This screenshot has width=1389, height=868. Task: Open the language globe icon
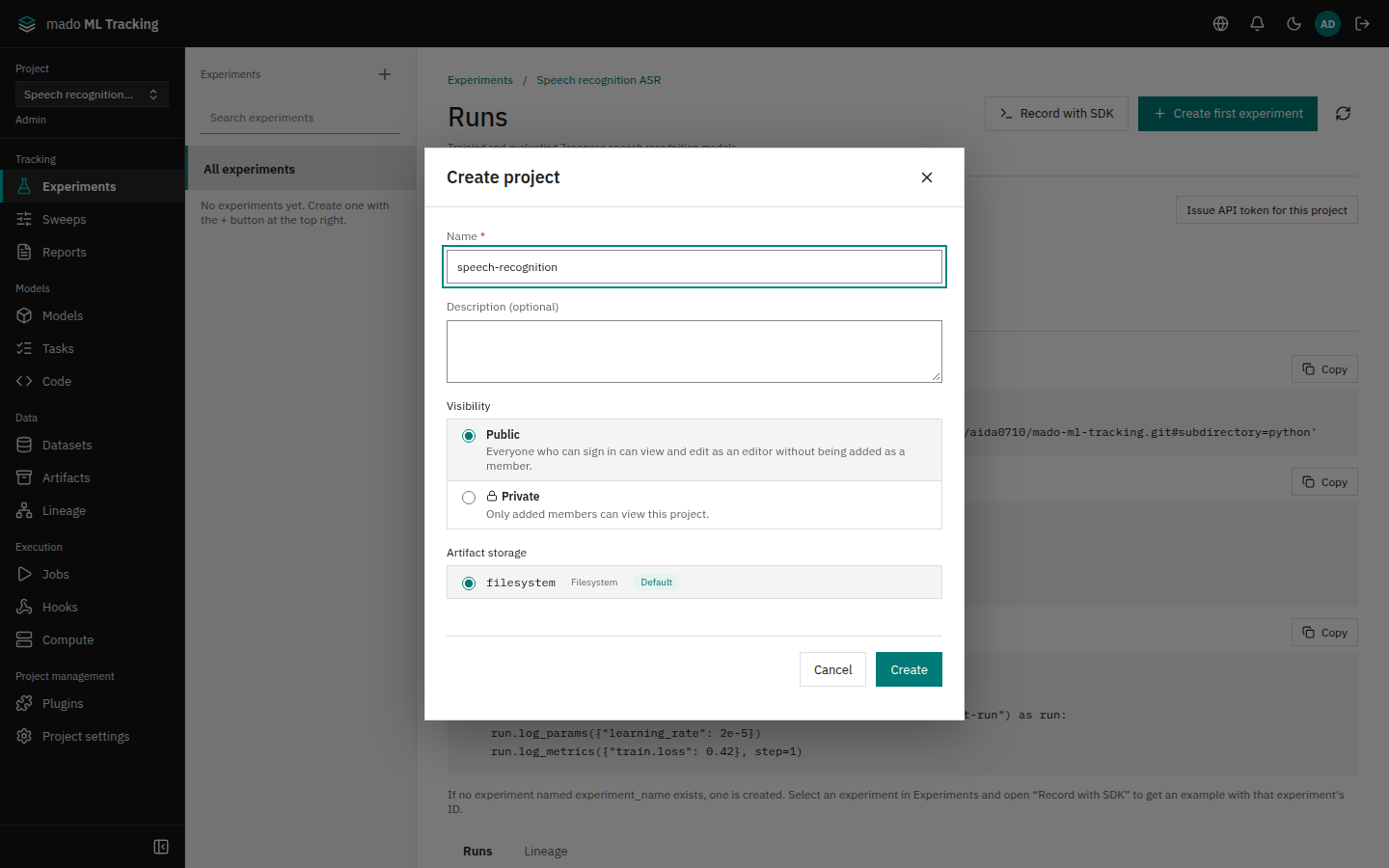point(1220,24)
